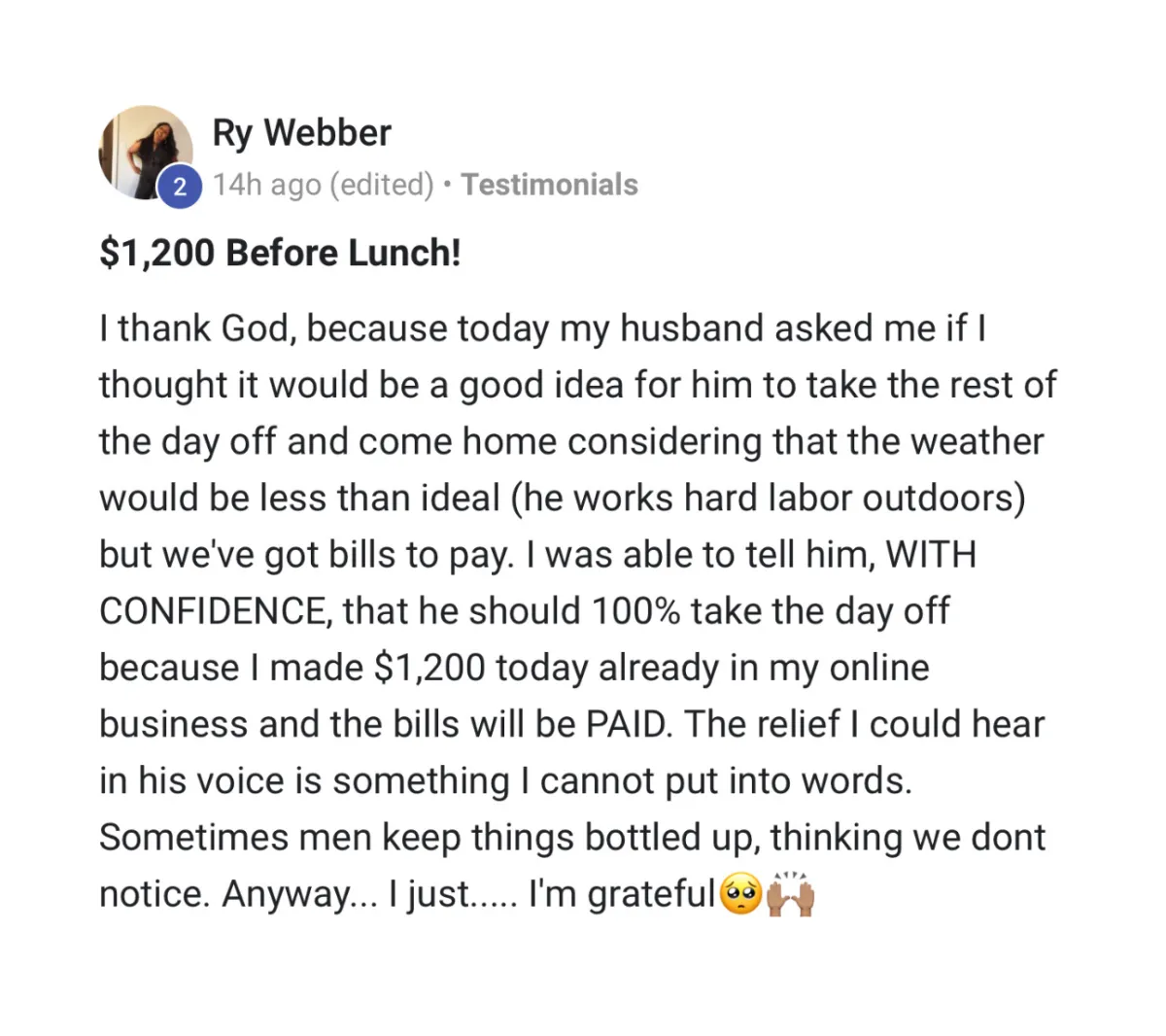Click the phrase I thank God

195,329
